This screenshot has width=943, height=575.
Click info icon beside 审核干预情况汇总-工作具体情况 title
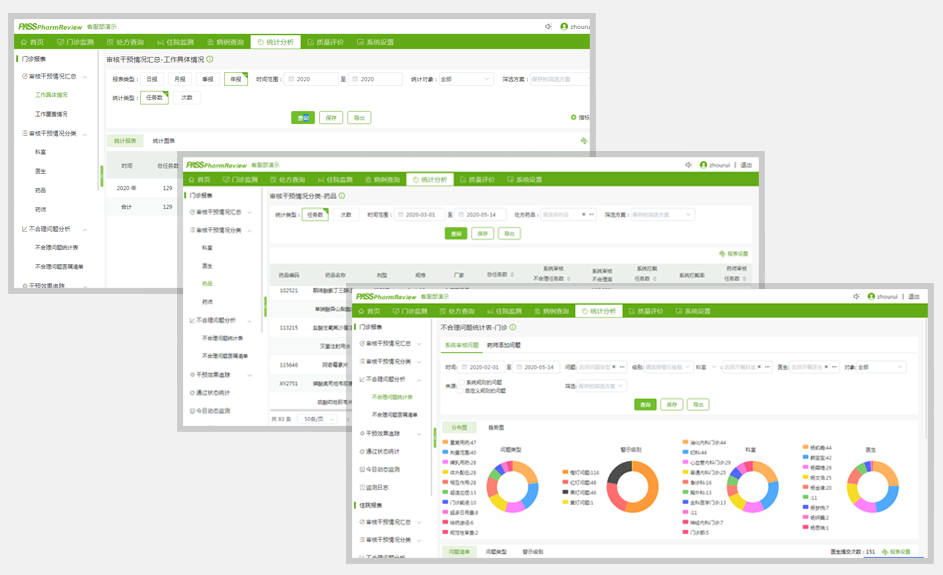[210, 60]
